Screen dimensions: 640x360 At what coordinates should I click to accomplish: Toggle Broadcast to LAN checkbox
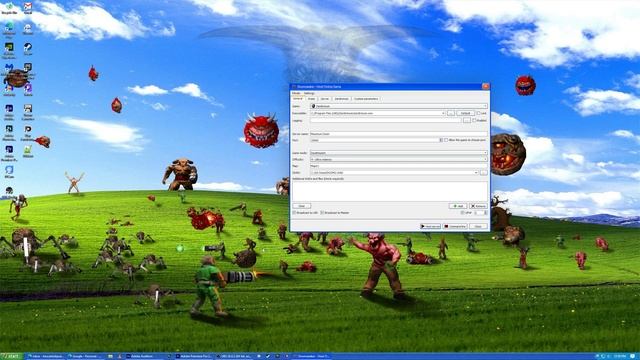pyautogui.click(x=294, y=213)
